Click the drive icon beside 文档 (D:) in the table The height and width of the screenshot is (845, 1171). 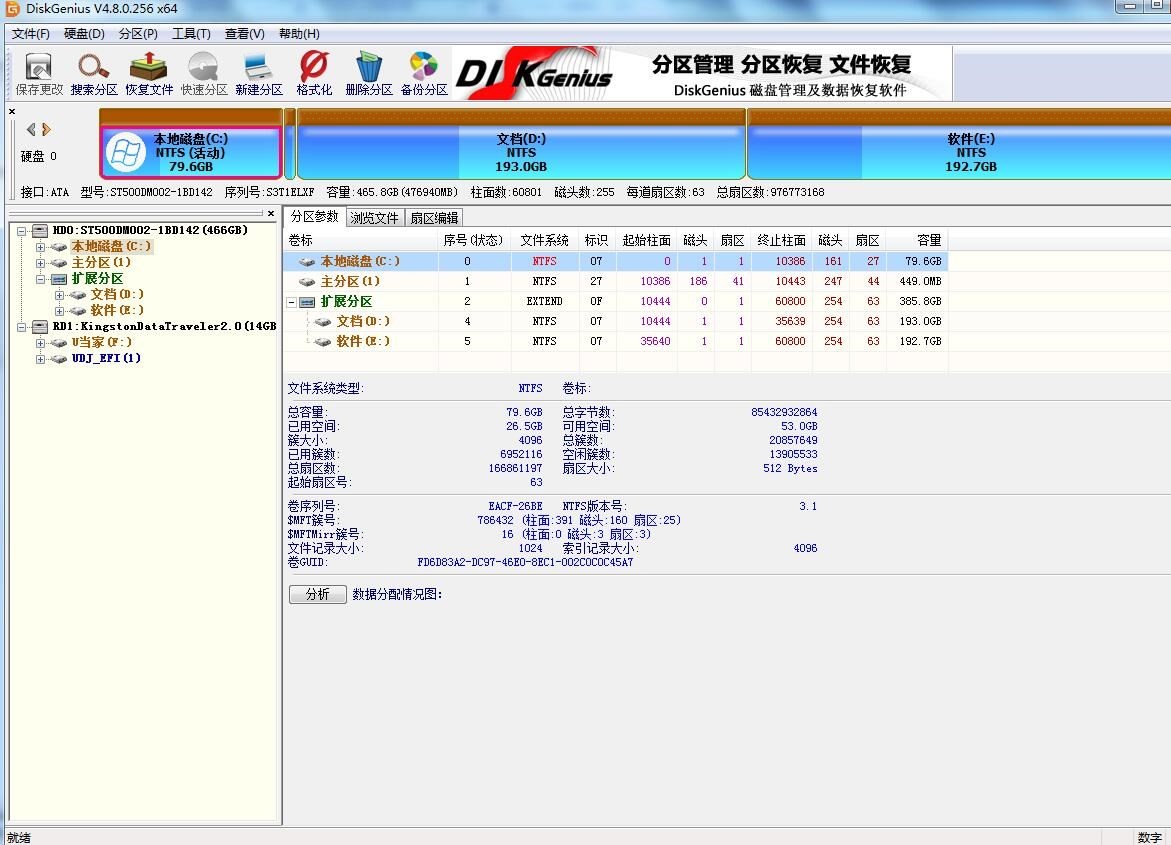pos(323,321)
